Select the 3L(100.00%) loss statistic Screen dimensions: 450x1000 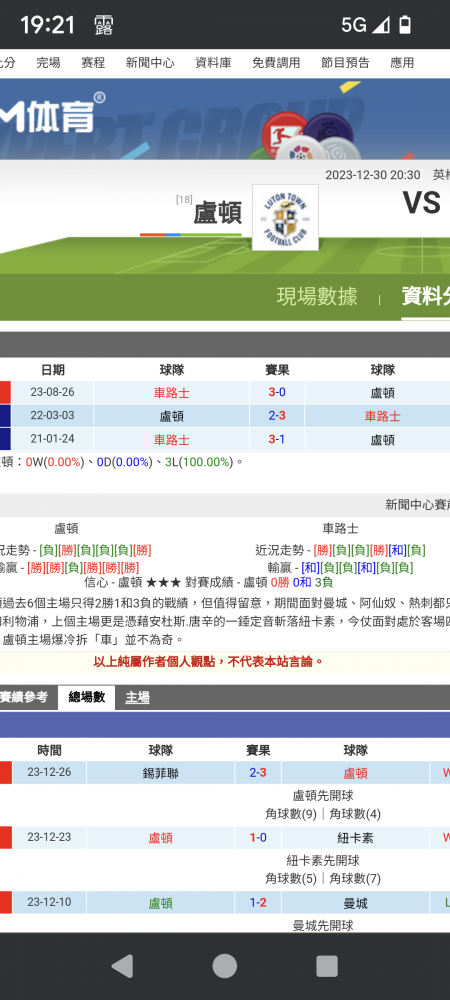199,462
